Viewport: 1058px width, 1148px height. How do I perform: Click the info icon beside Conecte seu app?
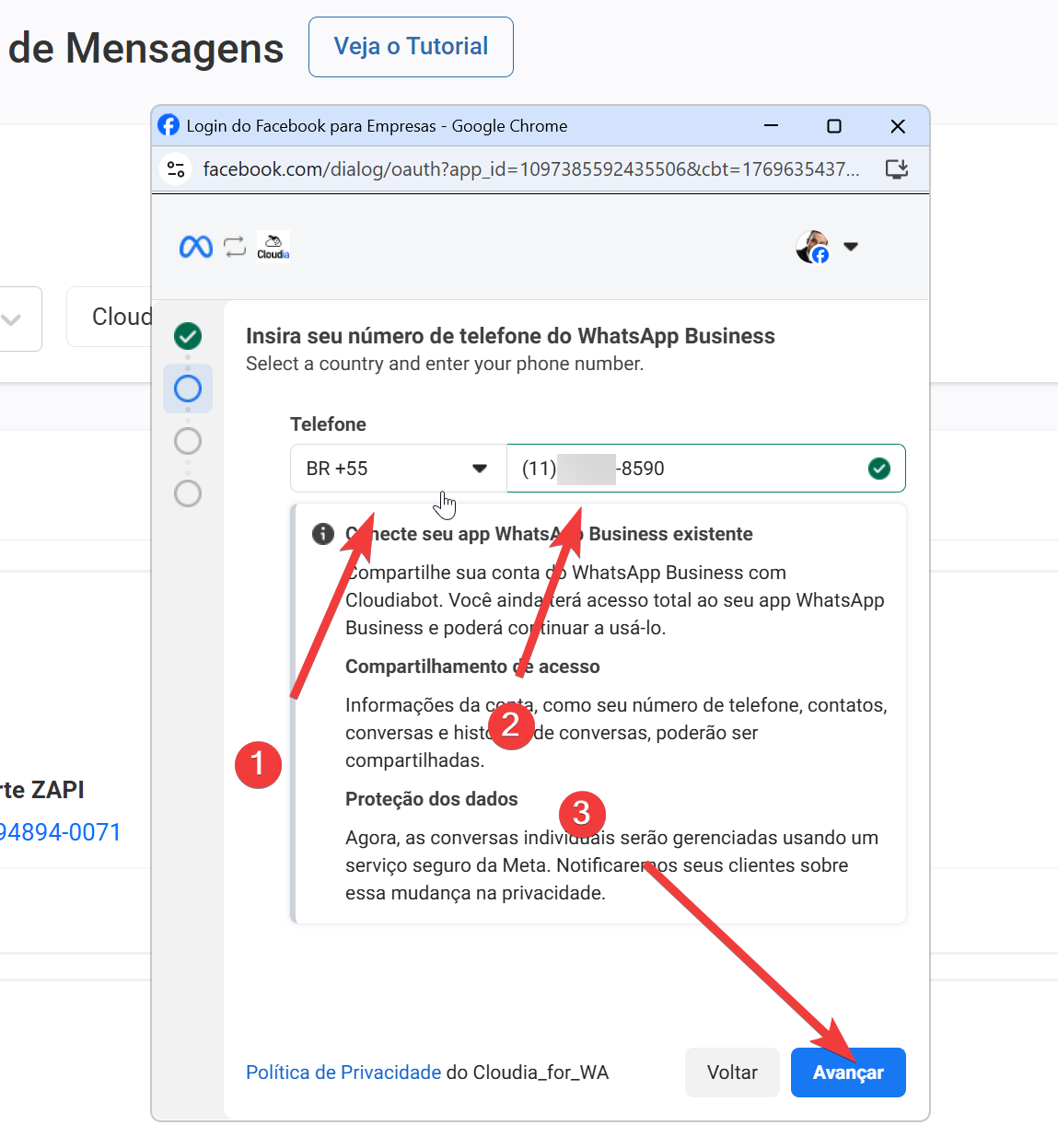click(x=323, y=534)
